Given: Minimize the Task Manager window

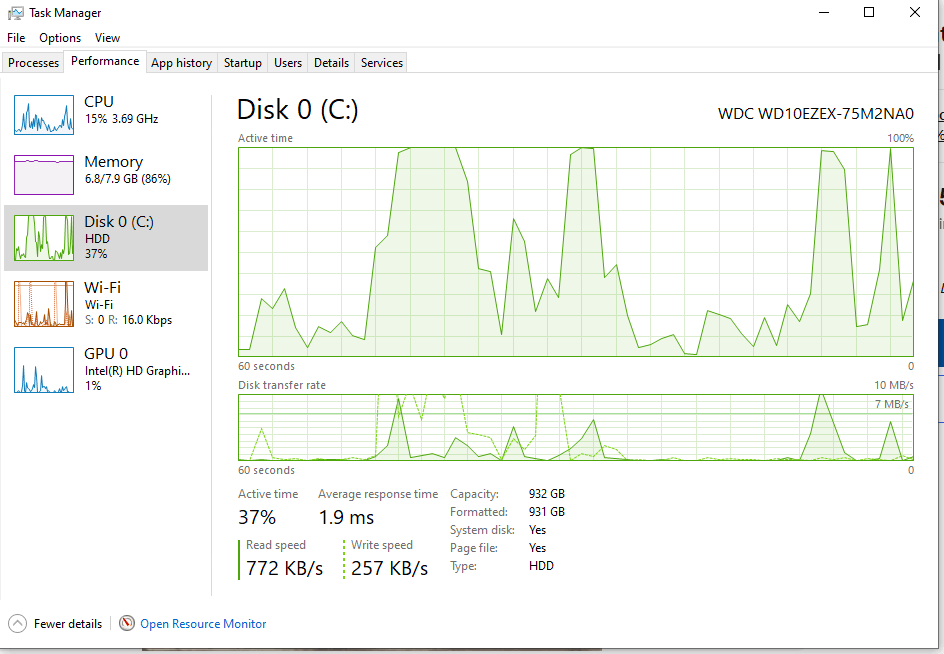Looking at the screenshot, I should [824, 12].
